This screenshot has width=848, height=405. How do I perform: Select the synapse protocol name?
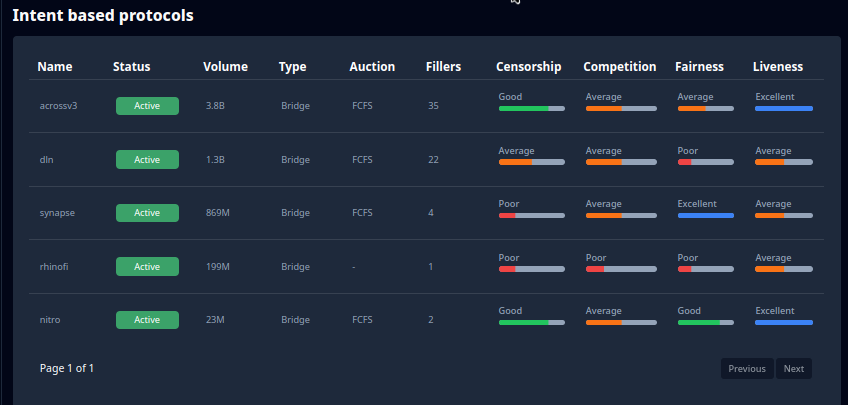tap(57, 213)
